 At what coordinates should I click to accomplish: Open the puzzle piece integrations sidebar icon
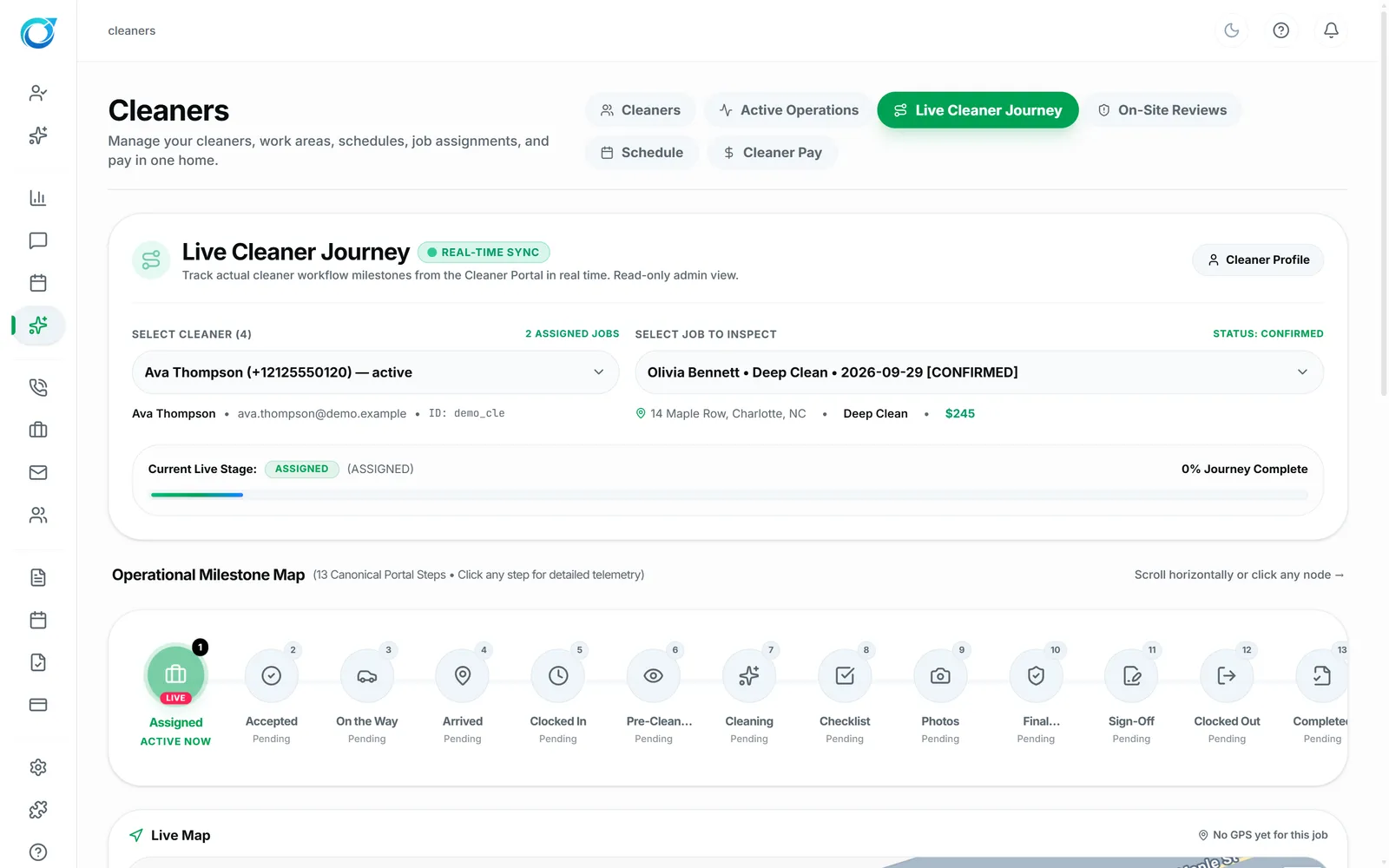[x=38, y=810]
